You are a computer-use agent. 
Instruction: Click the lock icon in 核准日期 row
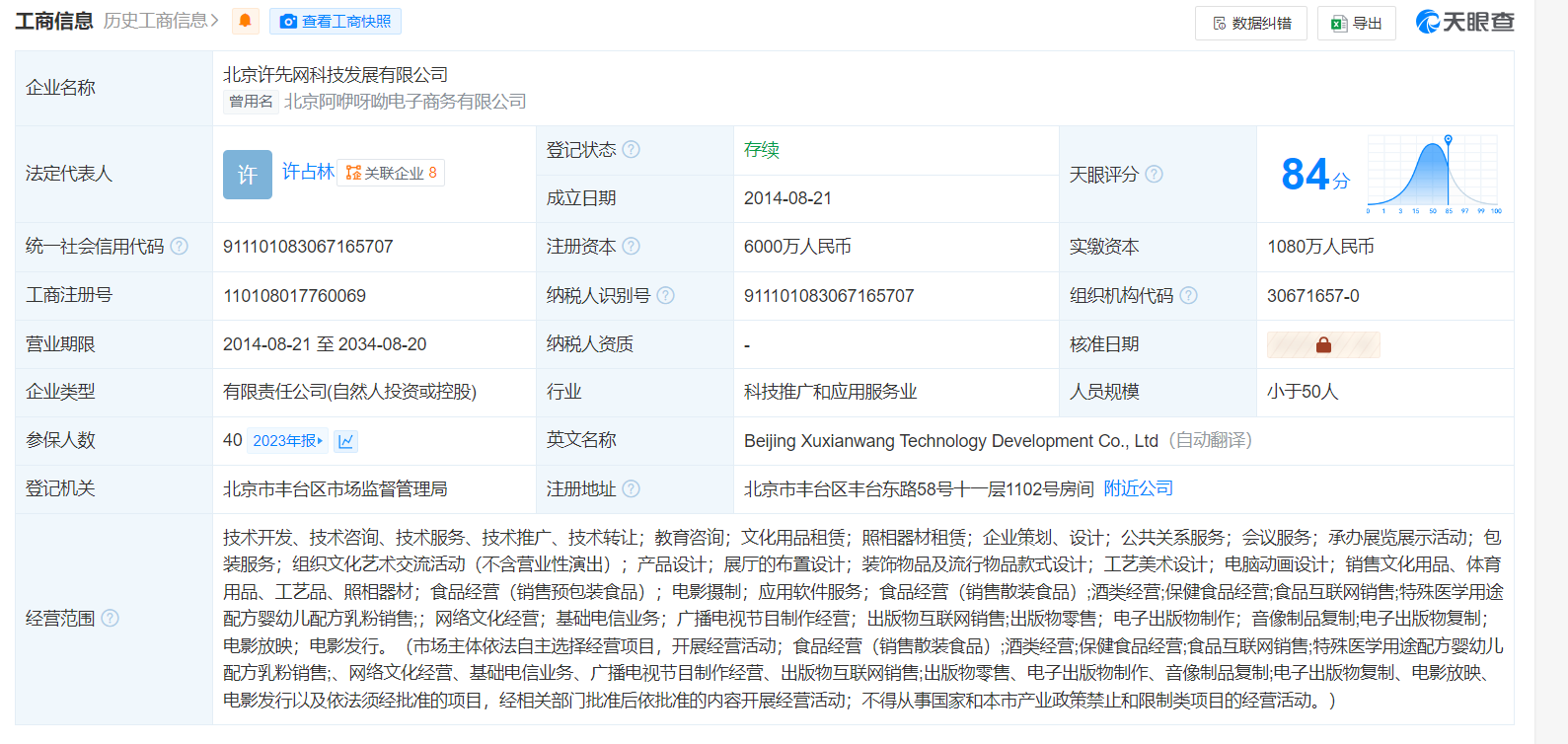click(x=1323, y=344)
